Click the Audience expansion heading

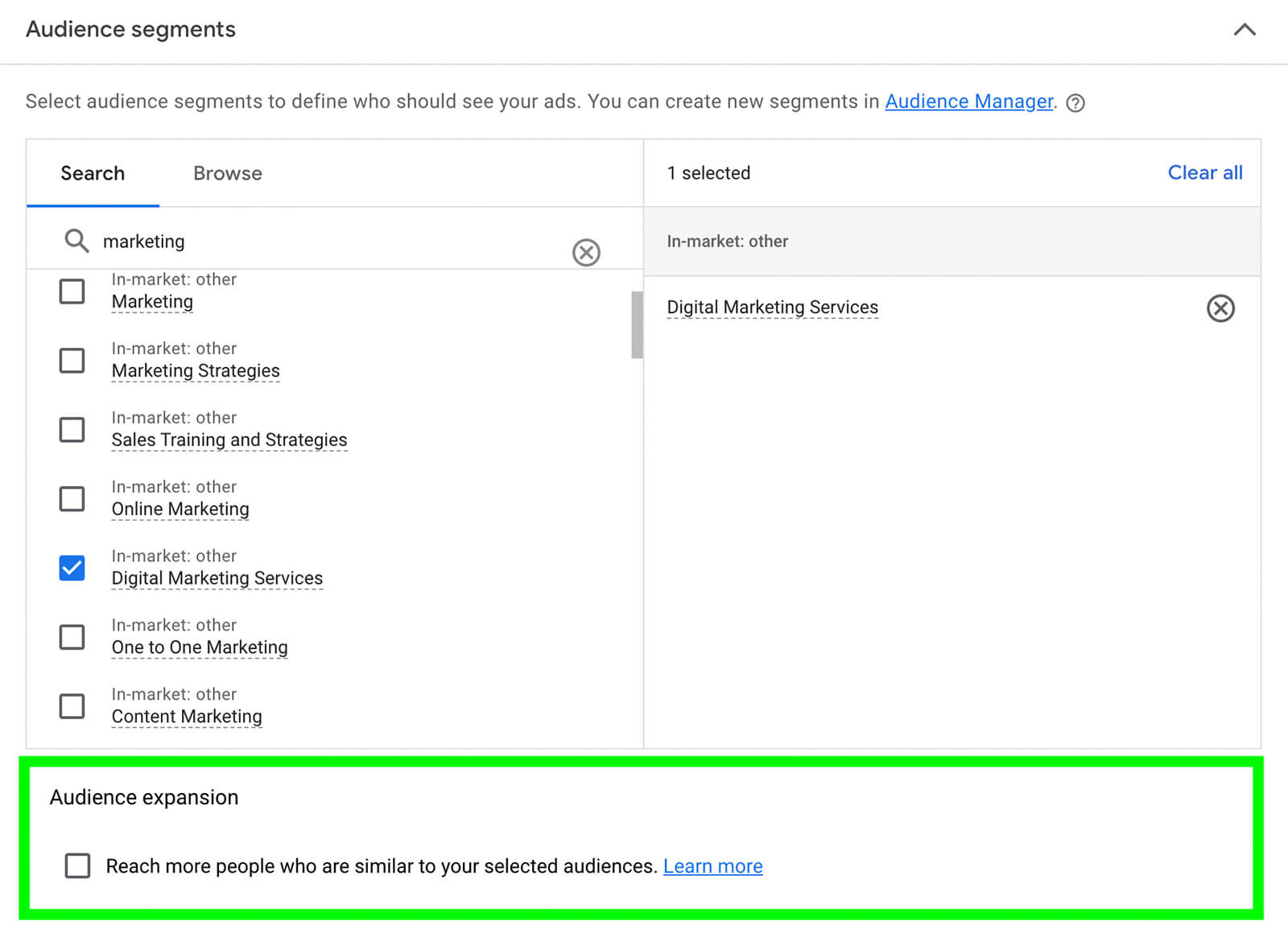pyautogui.click(x=144, y=797)
